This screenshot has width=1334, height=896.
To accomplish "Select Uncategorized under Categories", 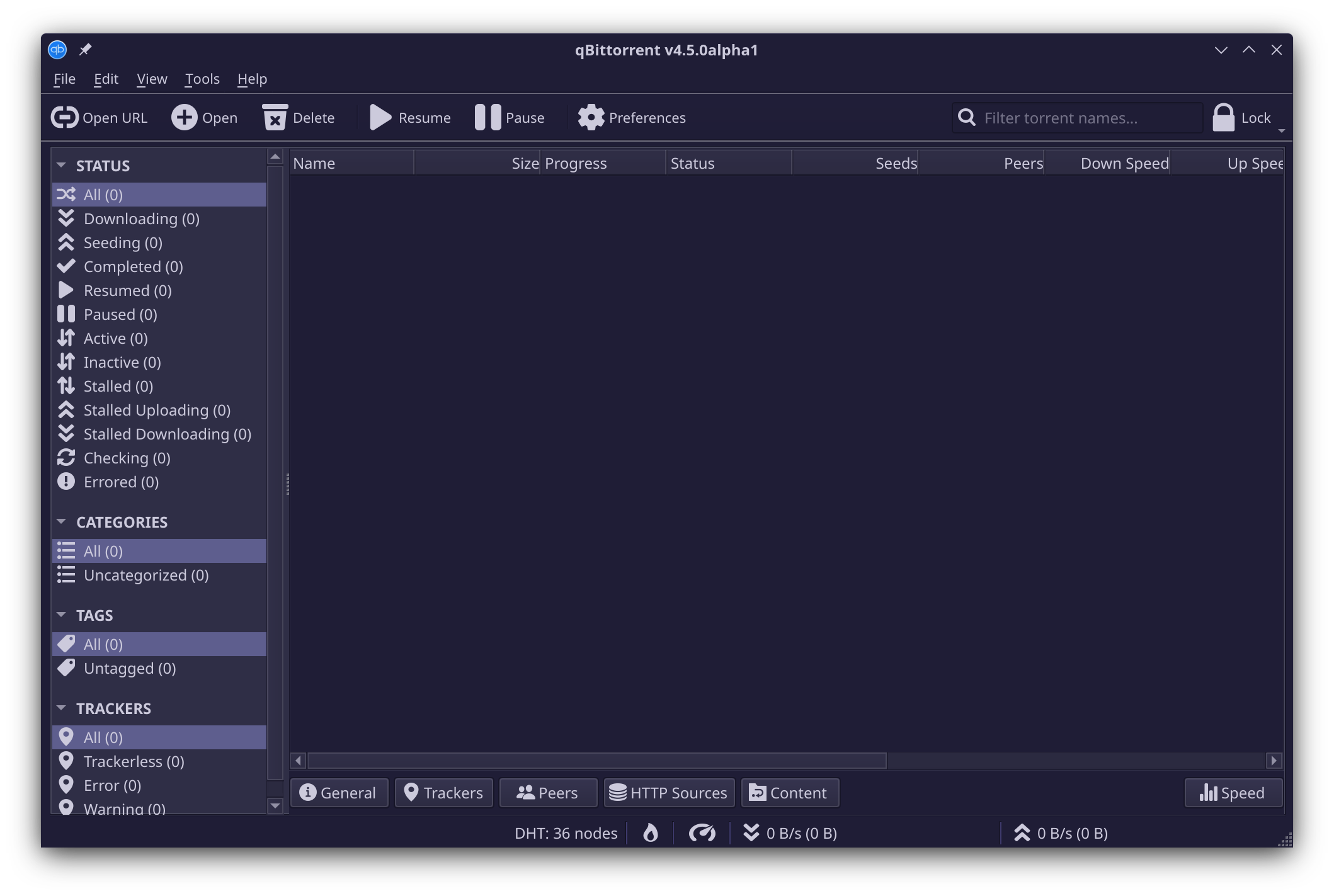I will pos(146,575).
